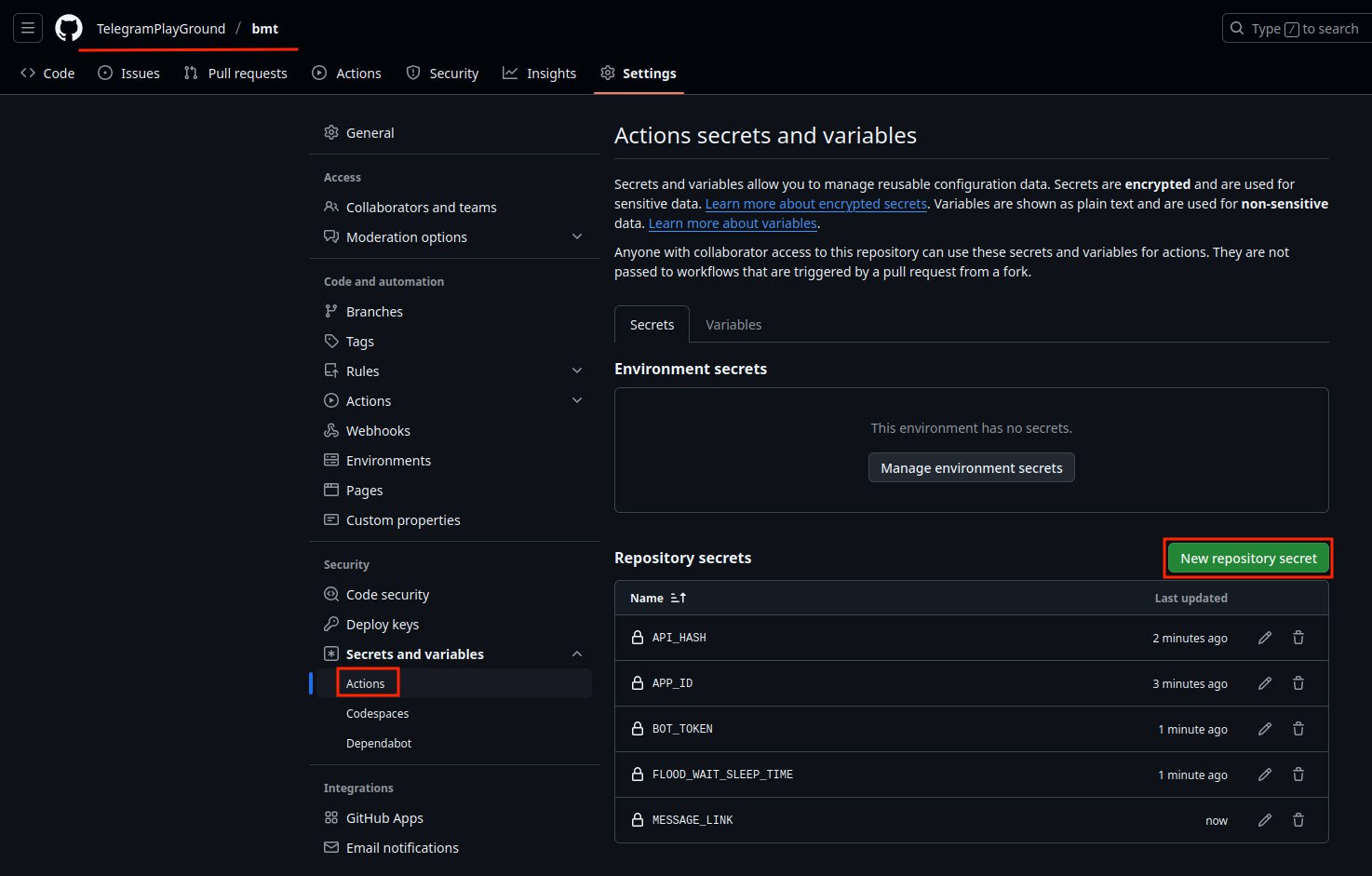Delete the MESSAGE_LINK secret
This screenshot has width=1372, height=876.
1298,820
